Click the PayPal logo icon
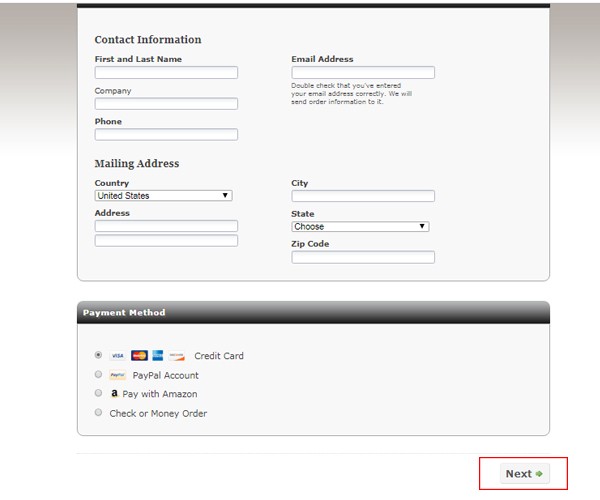600x500 pixels. [118, 375]
